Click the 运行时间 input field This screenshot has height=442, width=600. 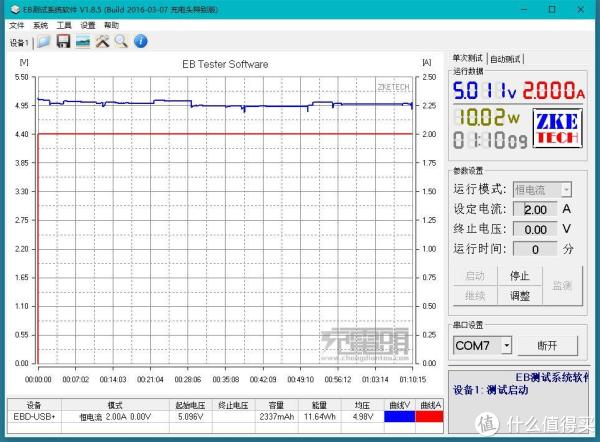tap(535, 249)
